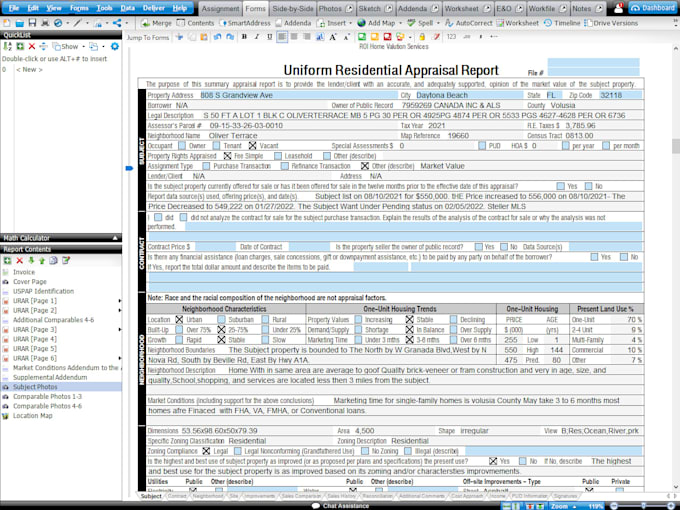The height and width of the screenshot is (510, 680).
Task: Switch to the Assignment tab
Action: click(220, 9)
